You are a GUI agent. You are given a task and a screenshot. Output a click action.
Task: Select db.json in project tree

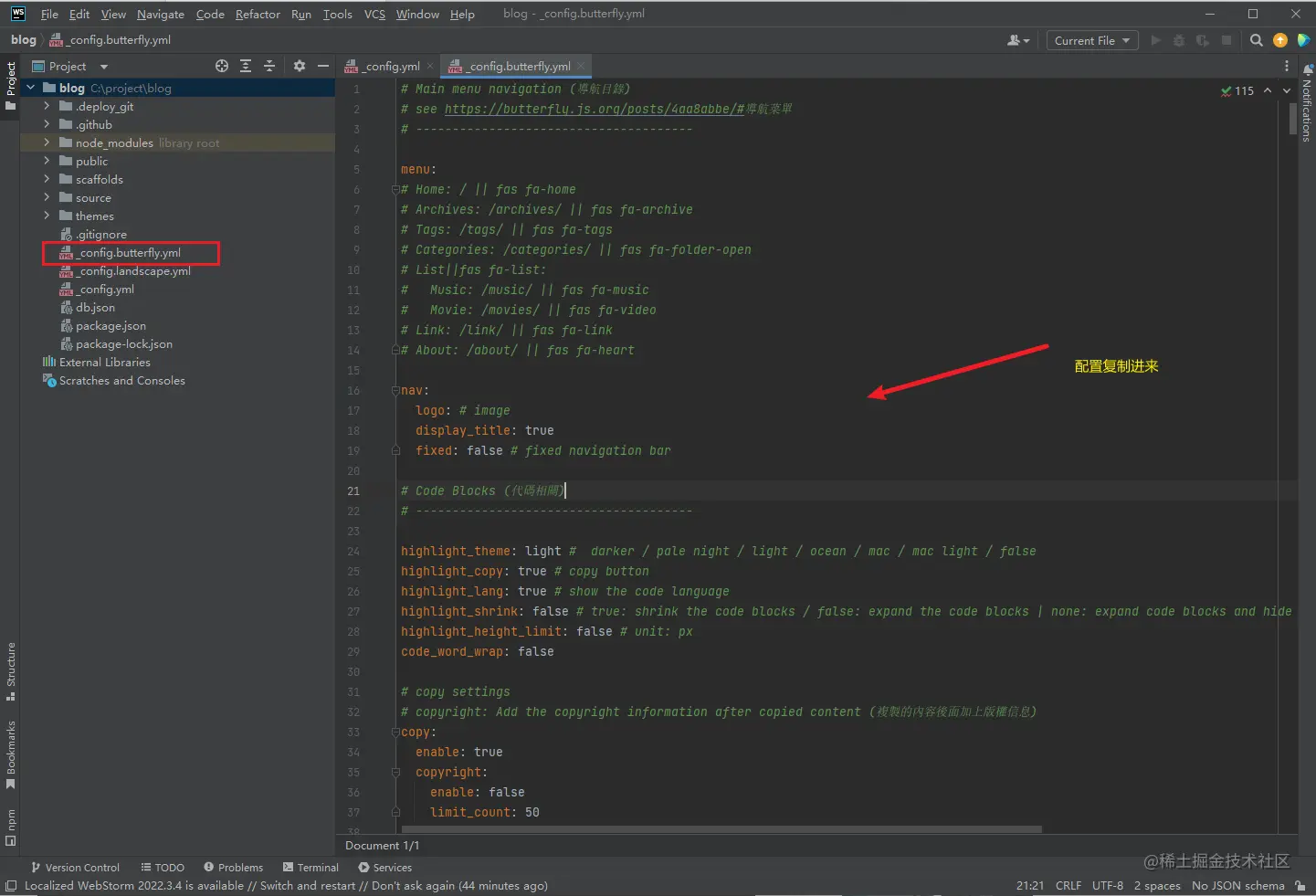[87, 307]
